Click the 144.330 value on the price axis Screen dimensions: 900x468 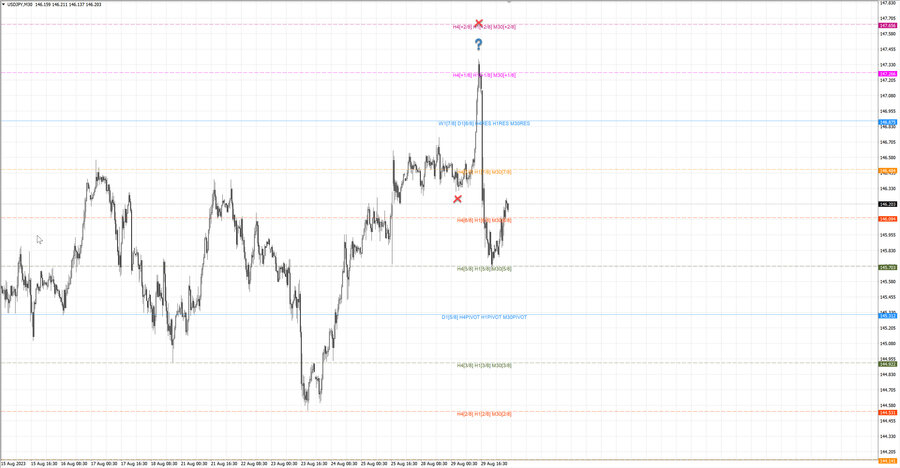[x=887, y=436]
